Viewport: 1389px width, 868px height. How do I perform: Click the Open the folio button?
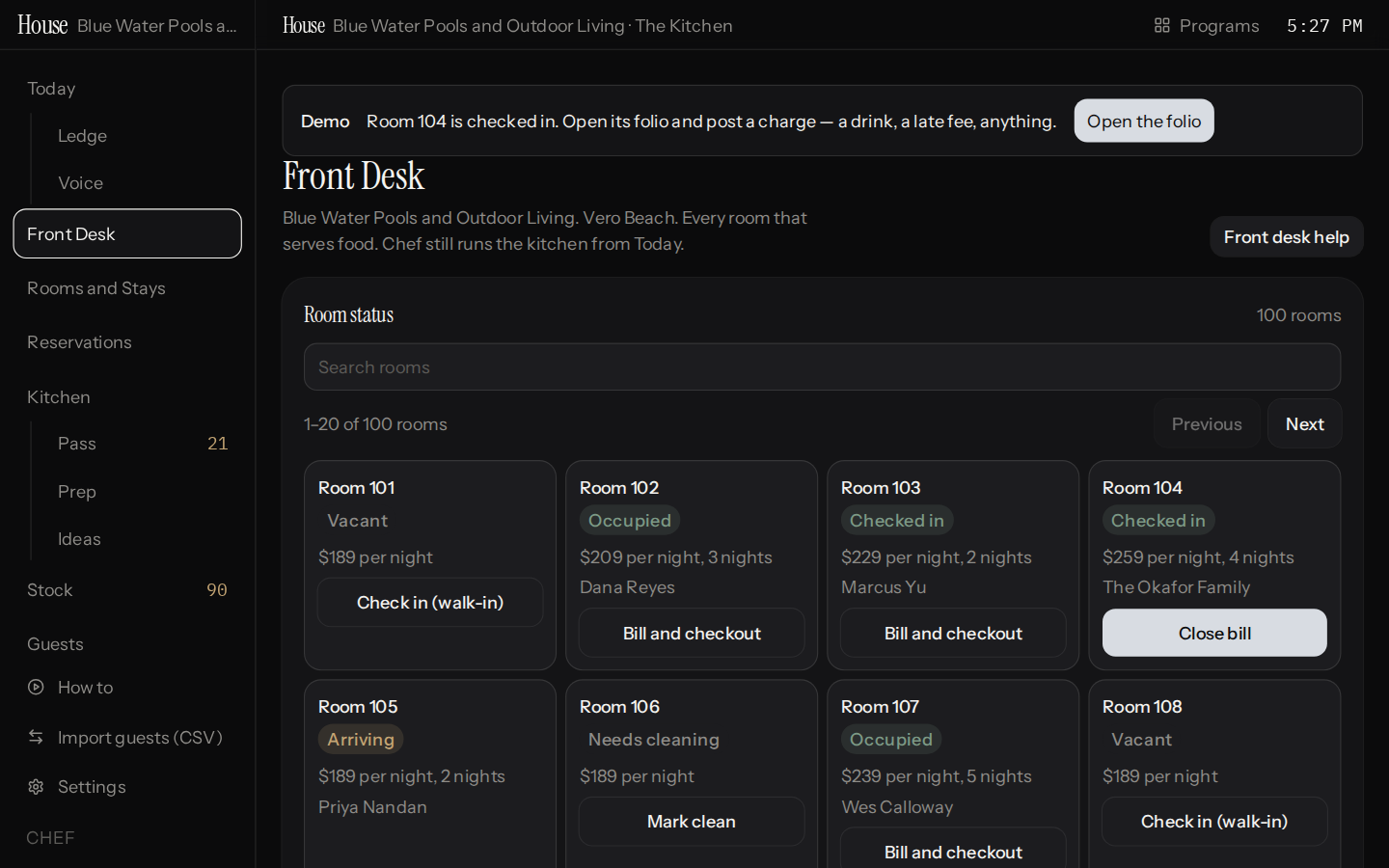(1144, 121)
